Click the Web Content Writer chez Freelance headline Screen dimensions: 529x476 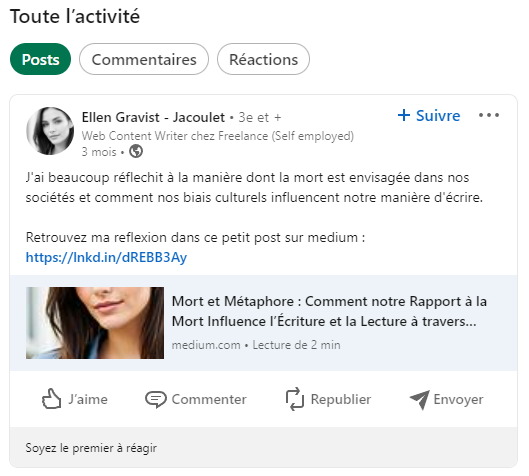218,136
